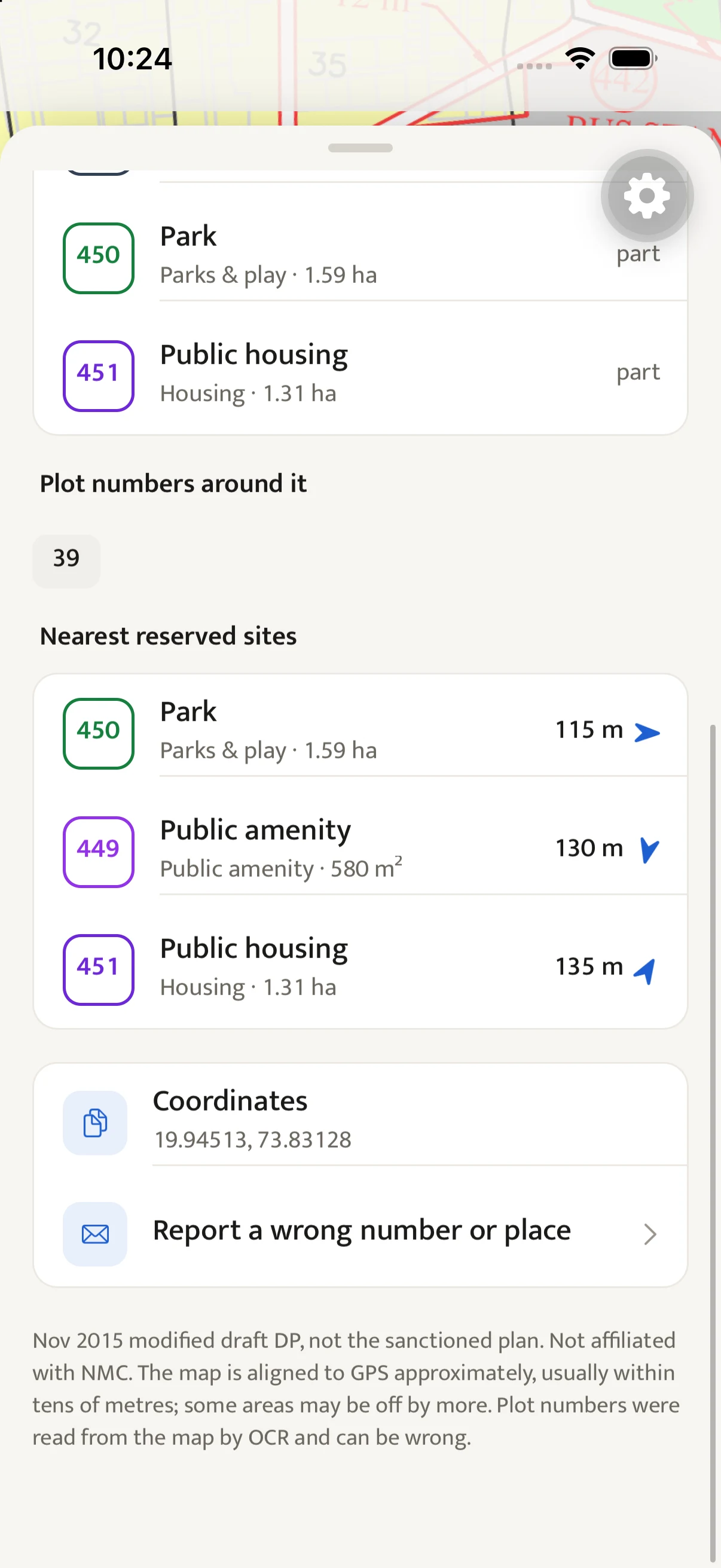Select plot number chip 39
This screenshot has height=1568, width=721.
point(66,560)
